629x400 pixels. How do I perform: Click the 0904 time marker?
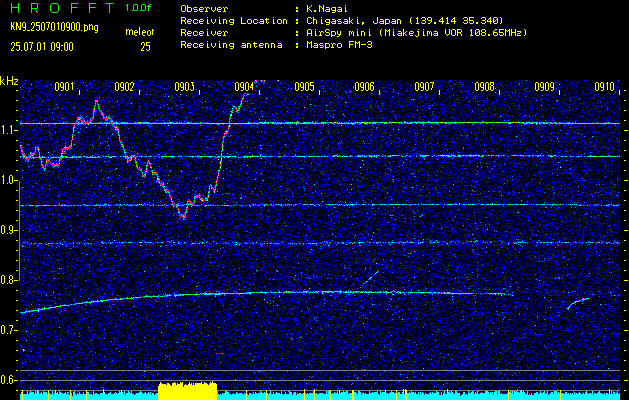pyautogui.click(x=244, y=87)
